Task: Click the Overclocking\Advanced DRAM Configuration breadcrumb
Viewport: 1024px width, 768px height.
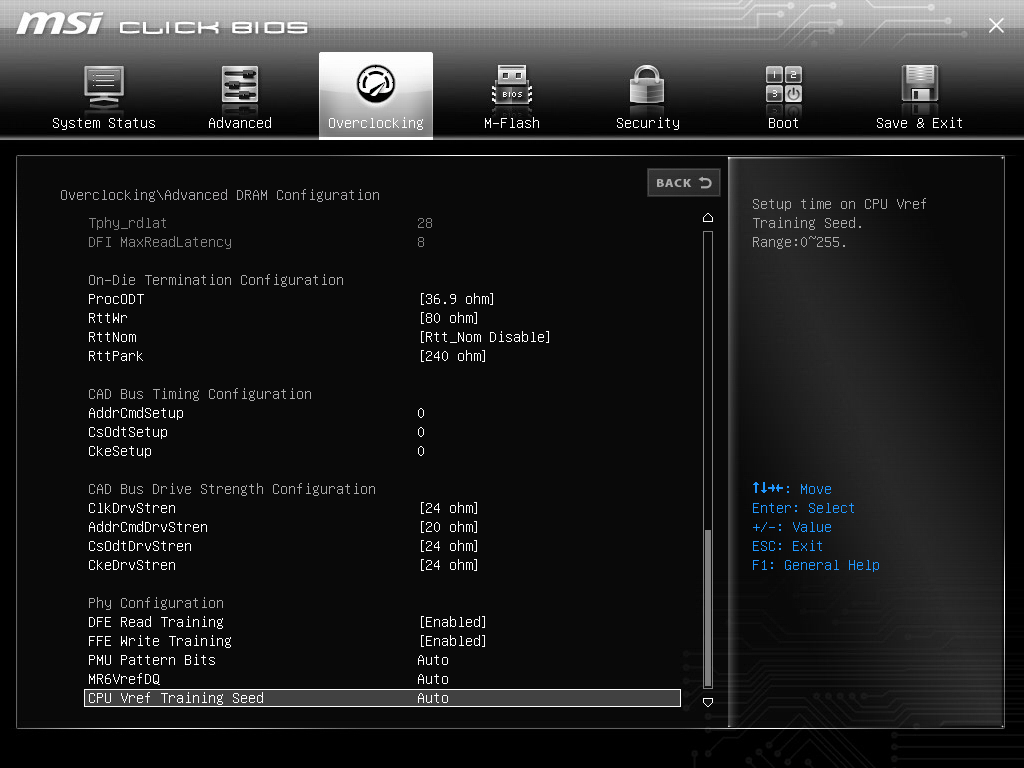Action: (x=220, y=195)
